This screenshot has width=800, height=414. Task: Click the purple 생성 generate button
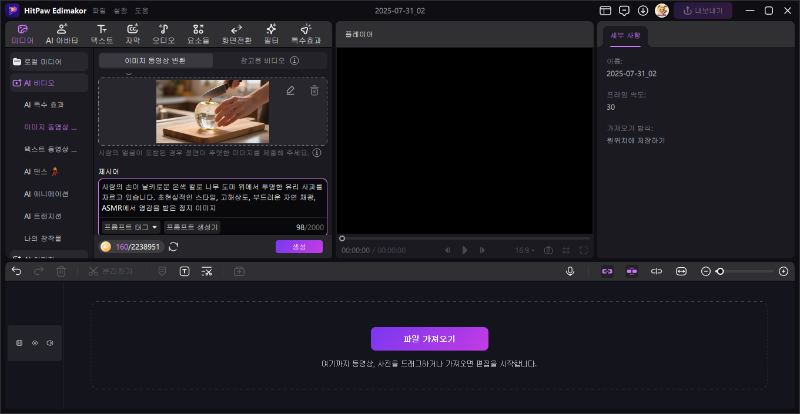299,247
